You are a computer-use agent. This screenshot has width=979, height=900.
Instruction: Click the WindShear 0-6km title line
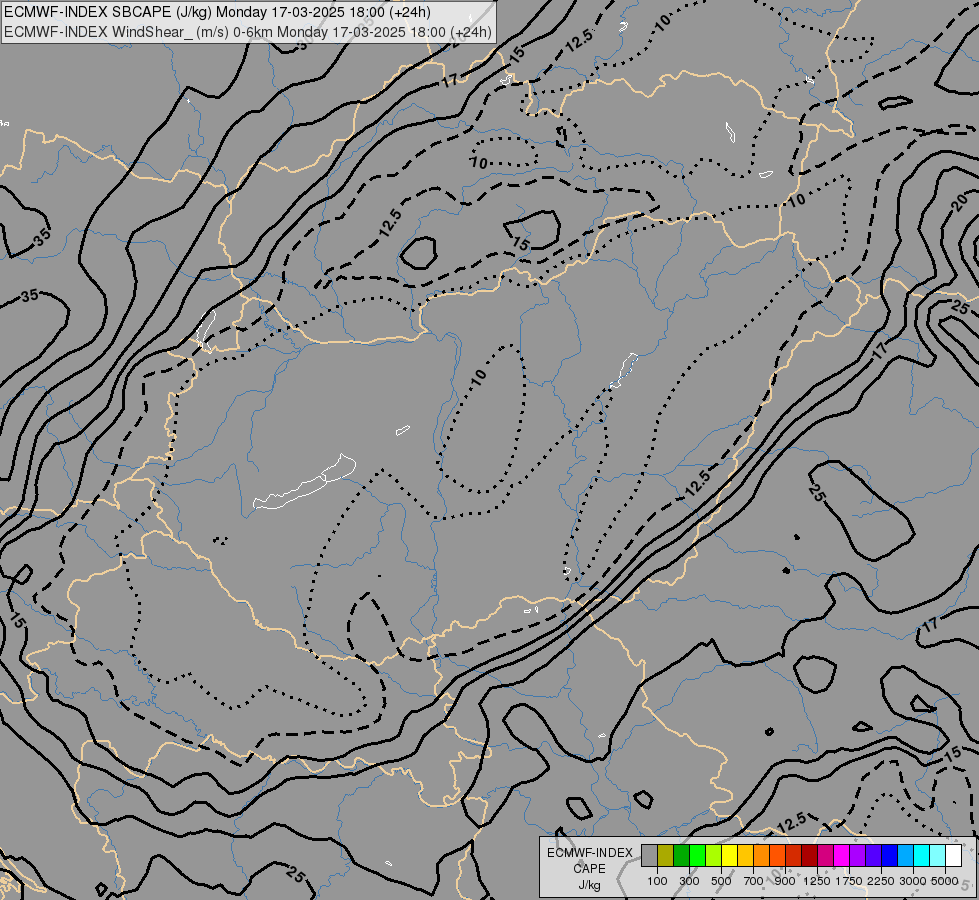tap(248, 32)
